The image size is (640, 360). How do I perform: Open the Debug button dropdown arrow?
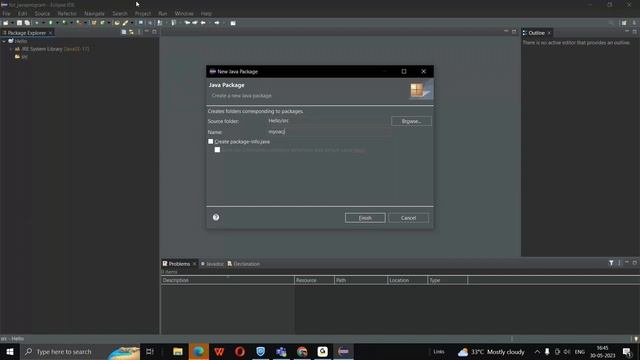click(x=44, y=23)
